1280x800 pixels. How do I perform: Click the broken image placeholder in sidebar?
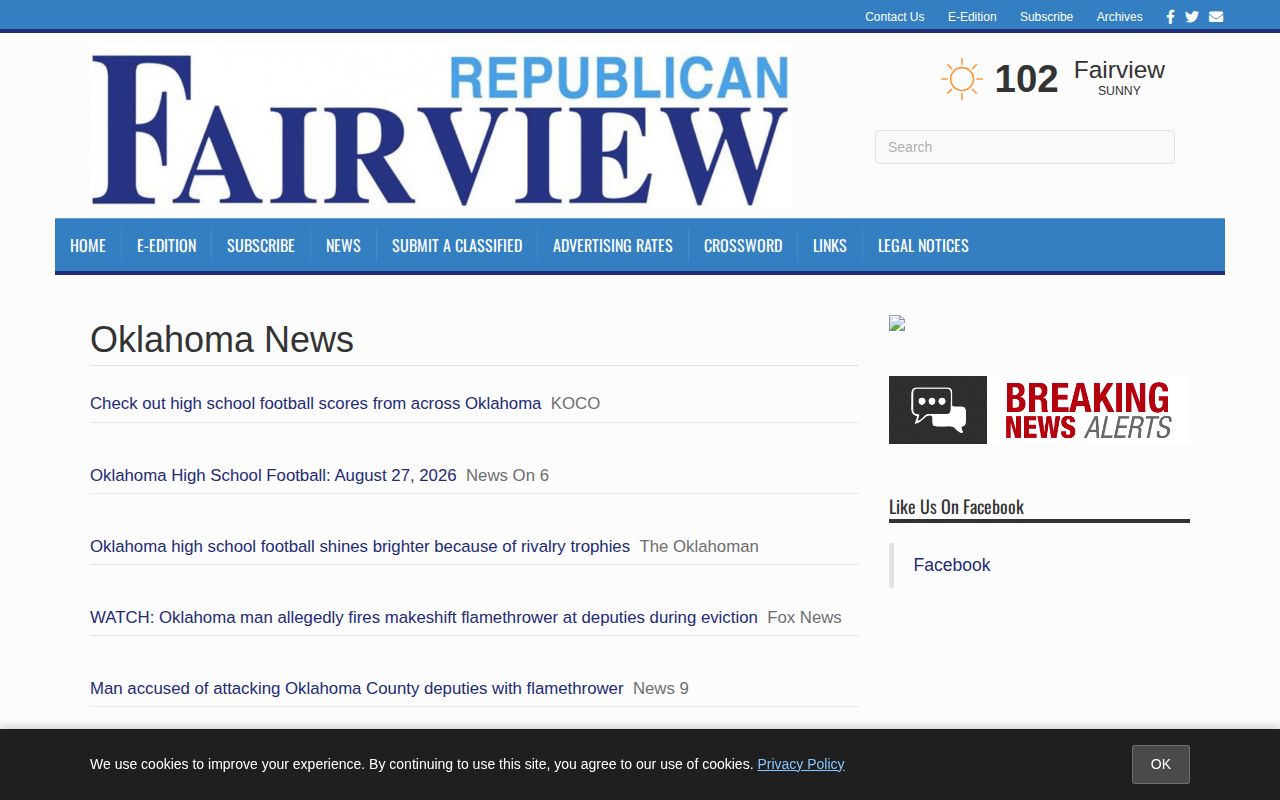[897, 323]
